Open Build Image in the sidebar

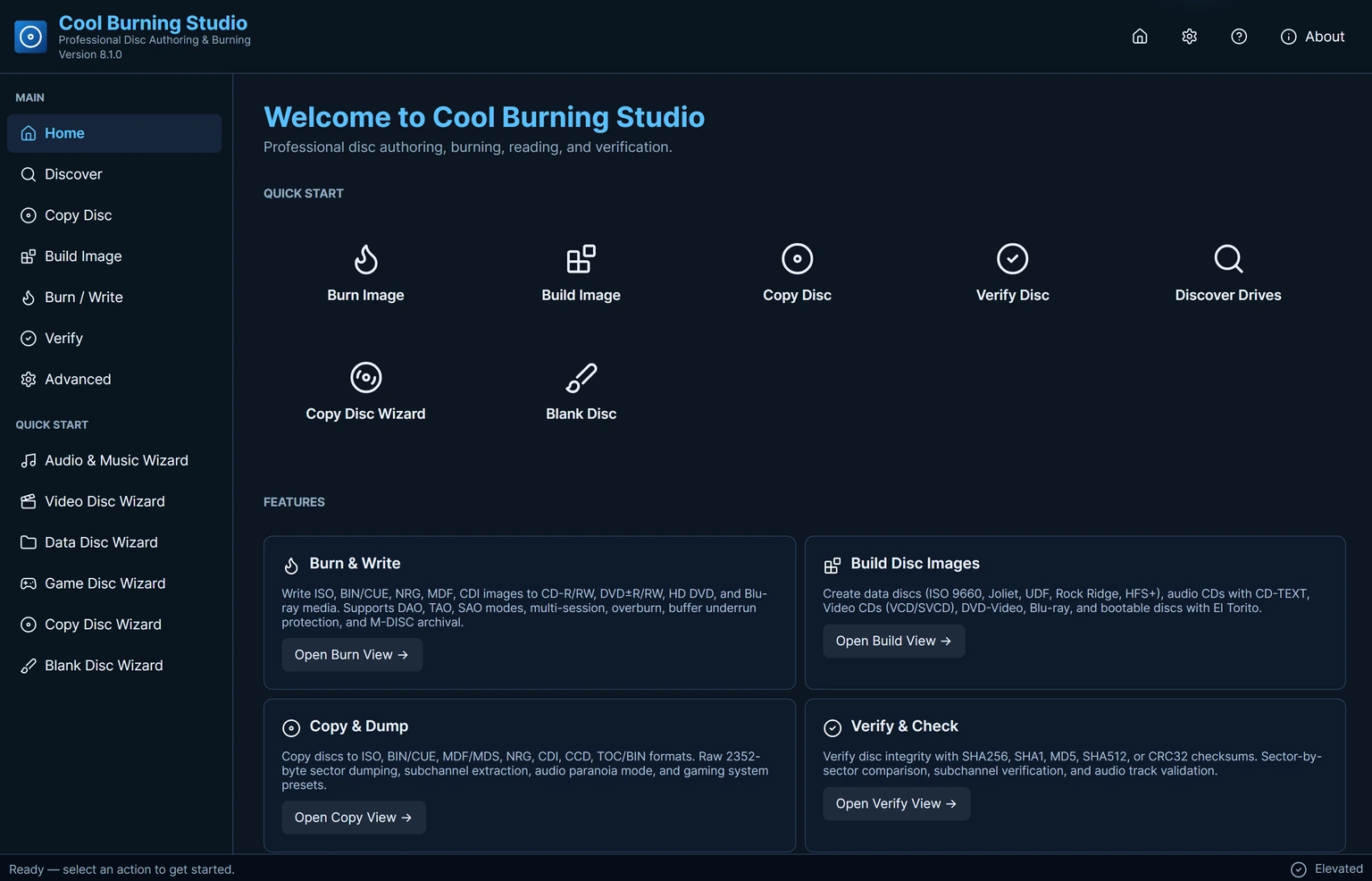[114, 256]
